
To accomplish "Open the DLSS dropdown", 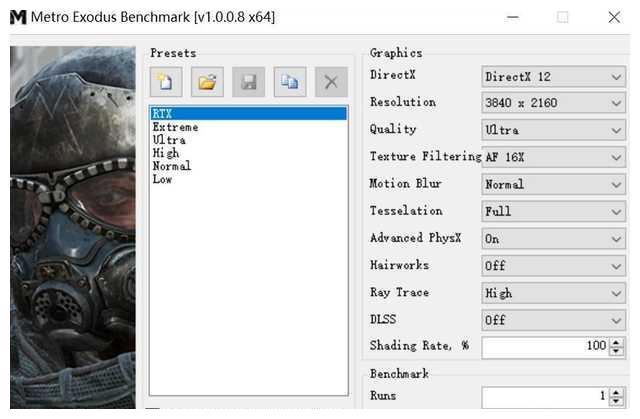I will pyautogui.click(x=553, y=320).
